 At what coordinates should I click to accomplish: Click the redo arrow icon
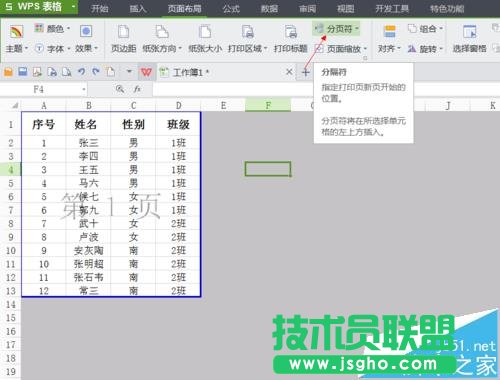tap(96, 72)
